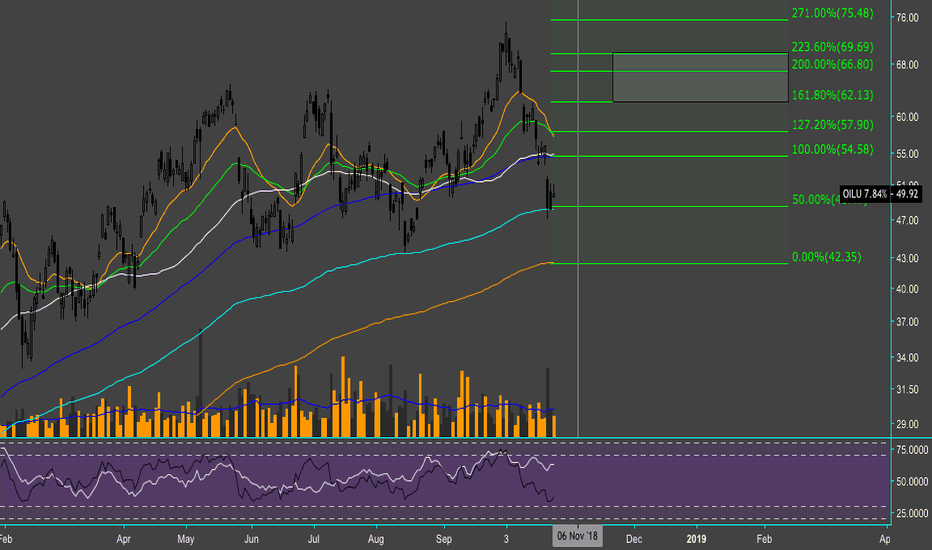Click the 37.00 price axis label
This screenshot has width=932, height=550.
coord(907,322)
